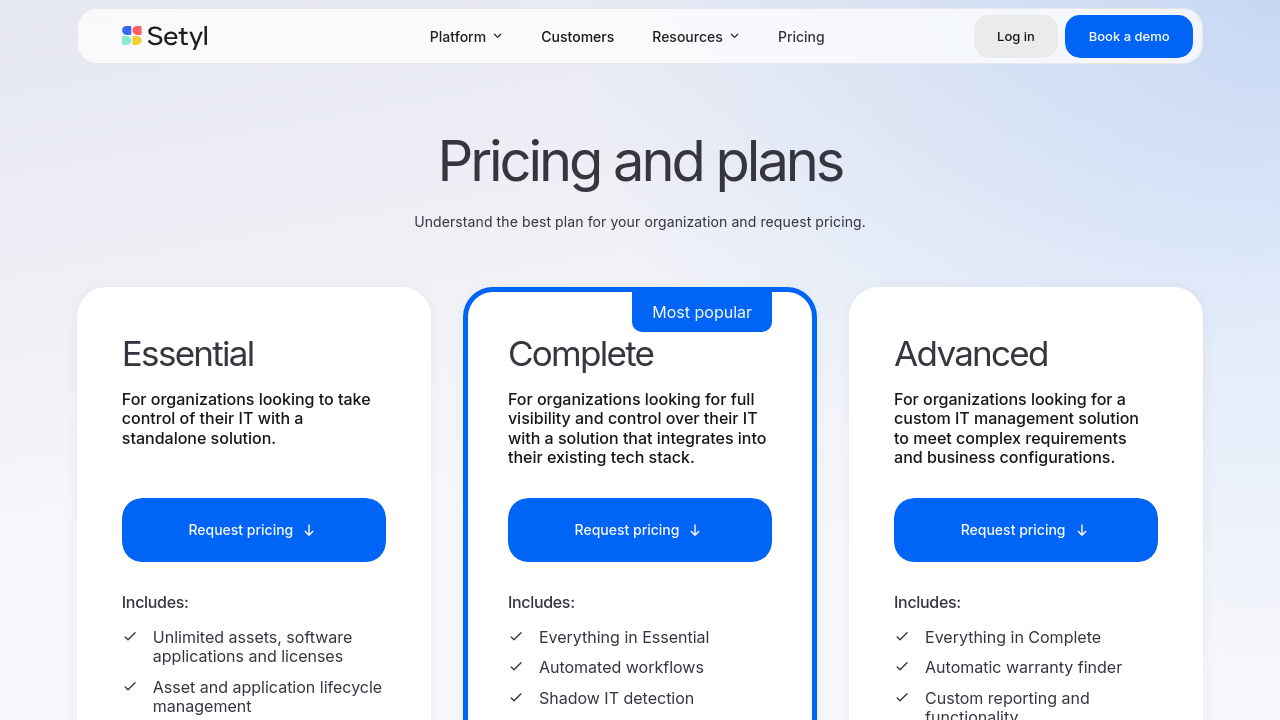Click the down arrow in Advanced's Request pricing

click(x=1081, y=531)
